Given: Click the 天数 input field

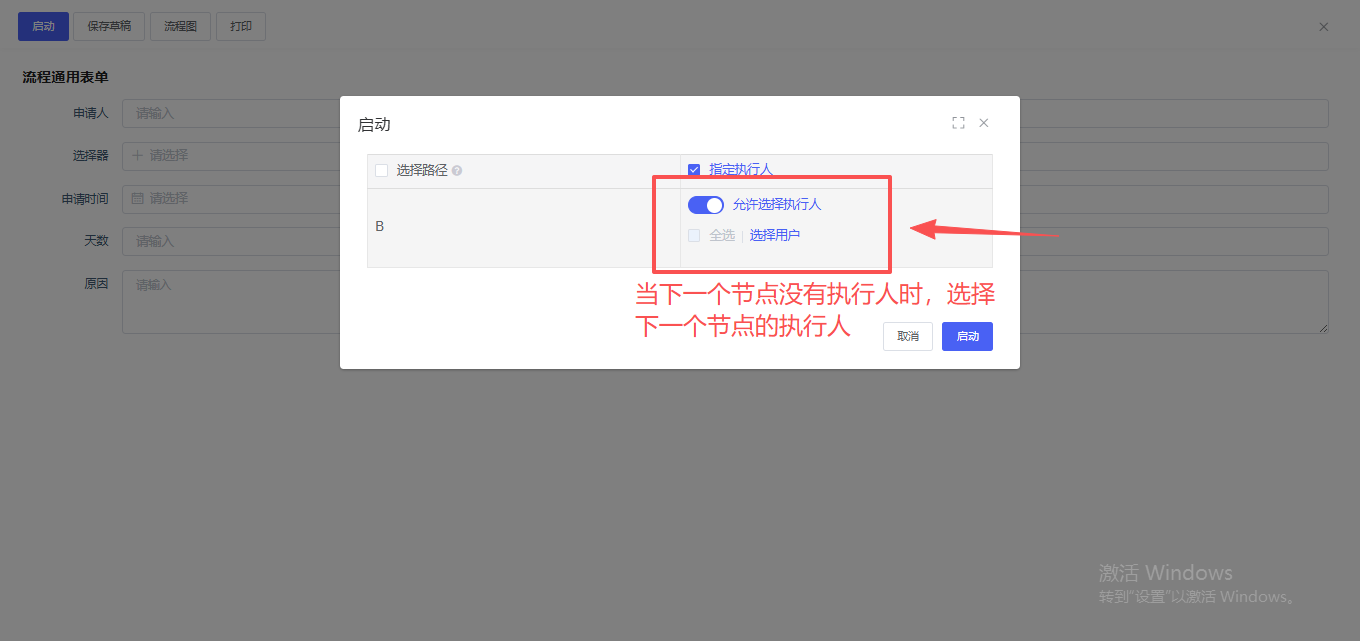Looking at the screenshot, I should 230,241.
